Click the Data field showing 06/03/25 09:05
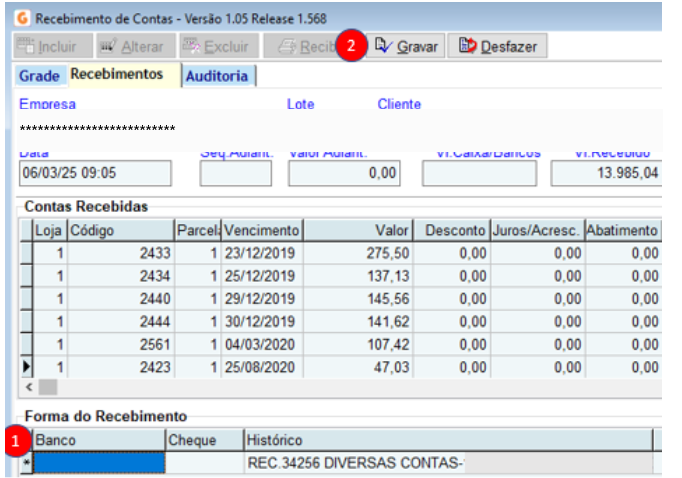Viewport: 682px width, 478px height. pos(95,173)
